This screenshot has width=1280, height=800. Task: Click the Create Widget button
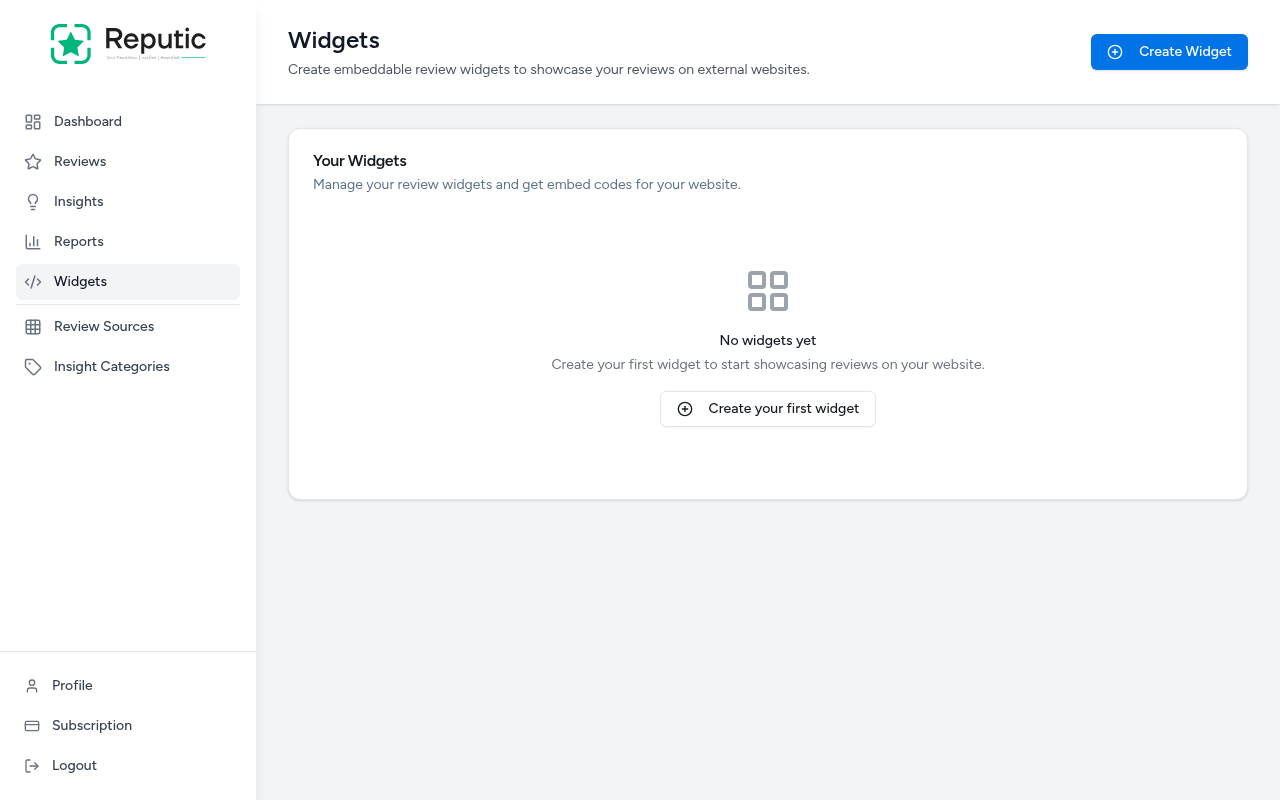click(x=1169, y=52)
